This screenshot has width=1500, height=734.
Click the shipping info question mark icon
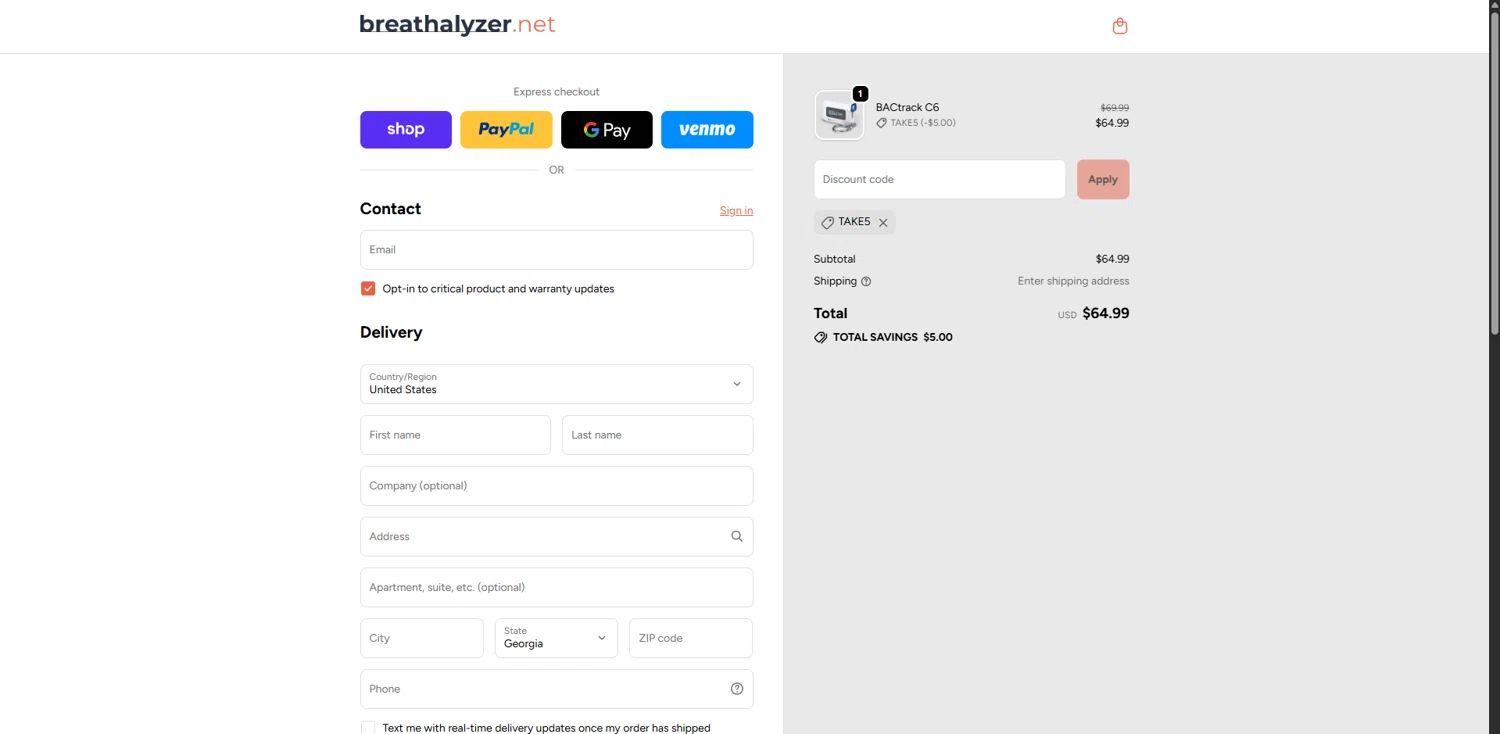coord(866,282)
